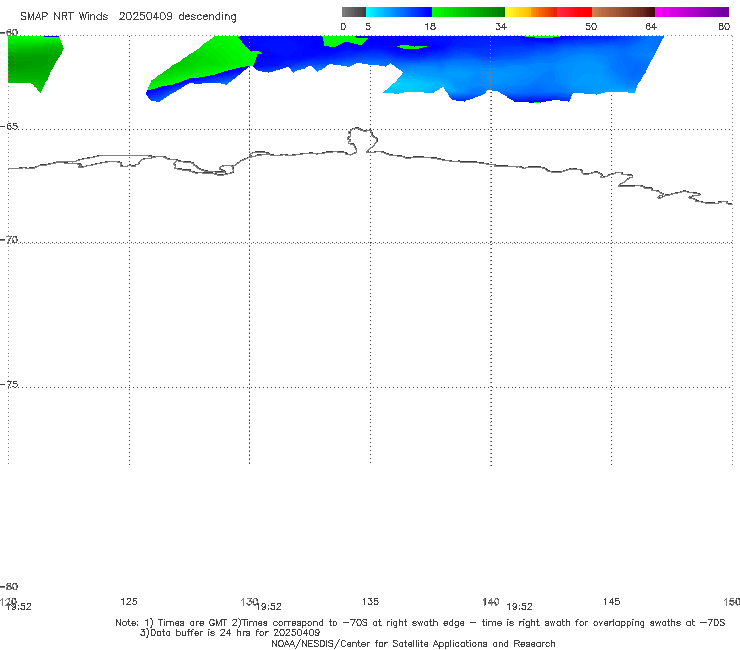This screenshot has height=650, width=740.
Task: Click the '19:52' time label beside longitude 140
Action: 520,607
